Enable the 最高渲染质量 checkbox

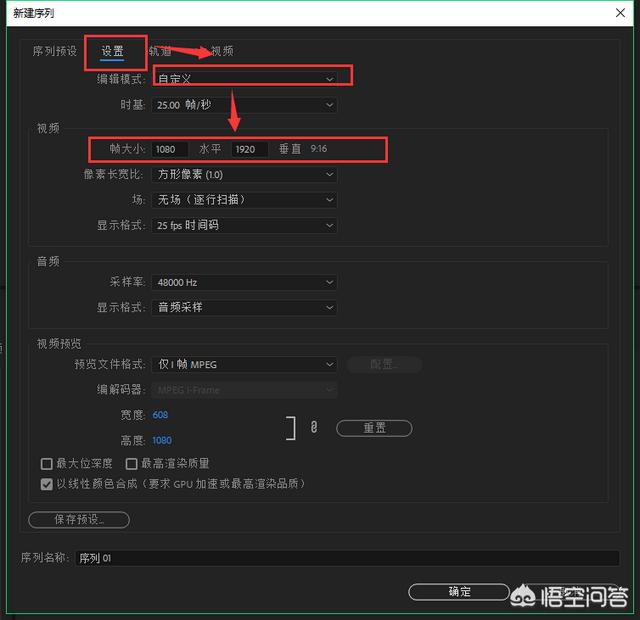coord(131,464)
